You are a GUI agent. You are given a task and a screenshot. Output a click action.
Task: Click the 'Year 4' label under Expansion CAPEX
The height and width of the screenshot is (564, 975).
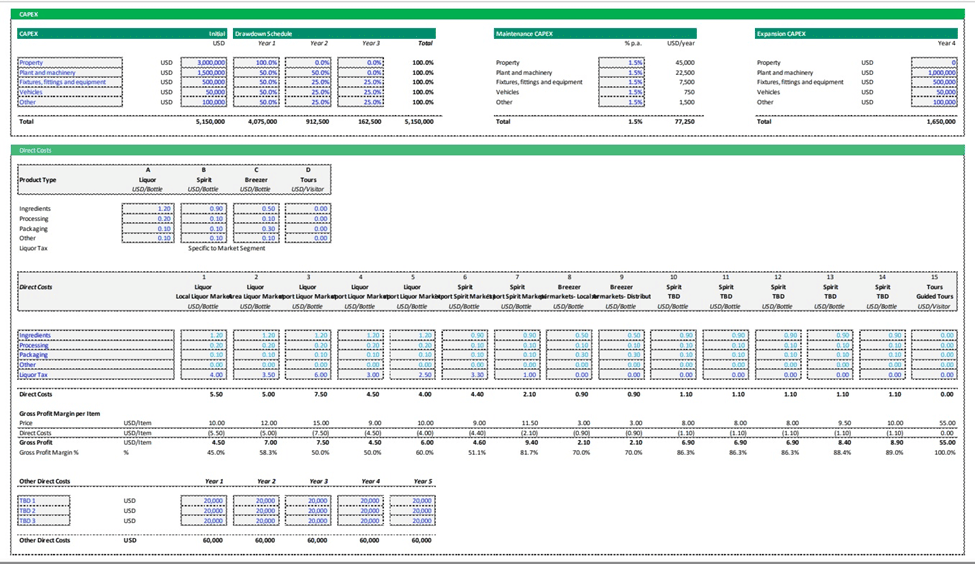947,44
